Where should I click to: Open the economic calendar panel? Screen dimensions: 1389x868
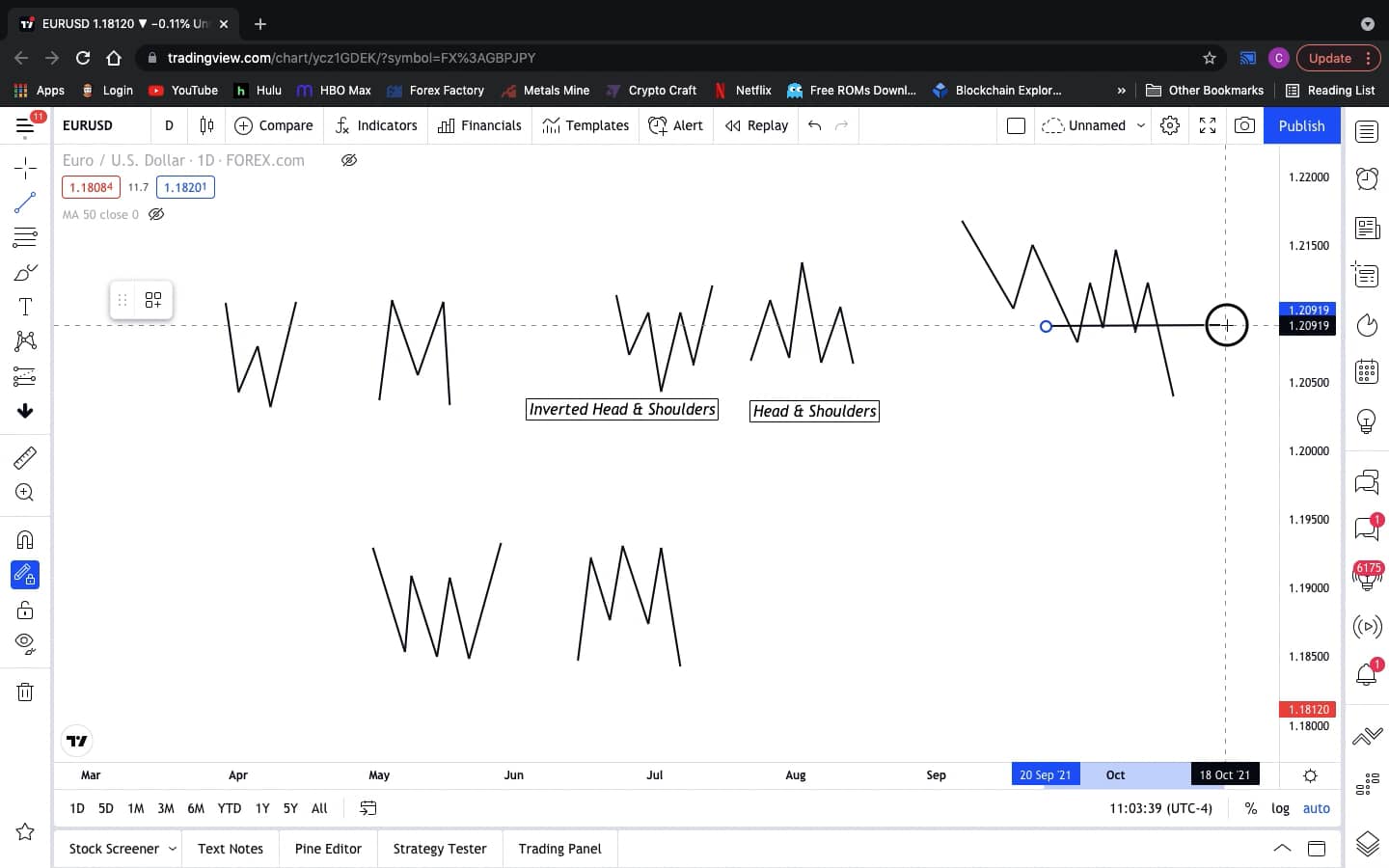coord(1367,371)
